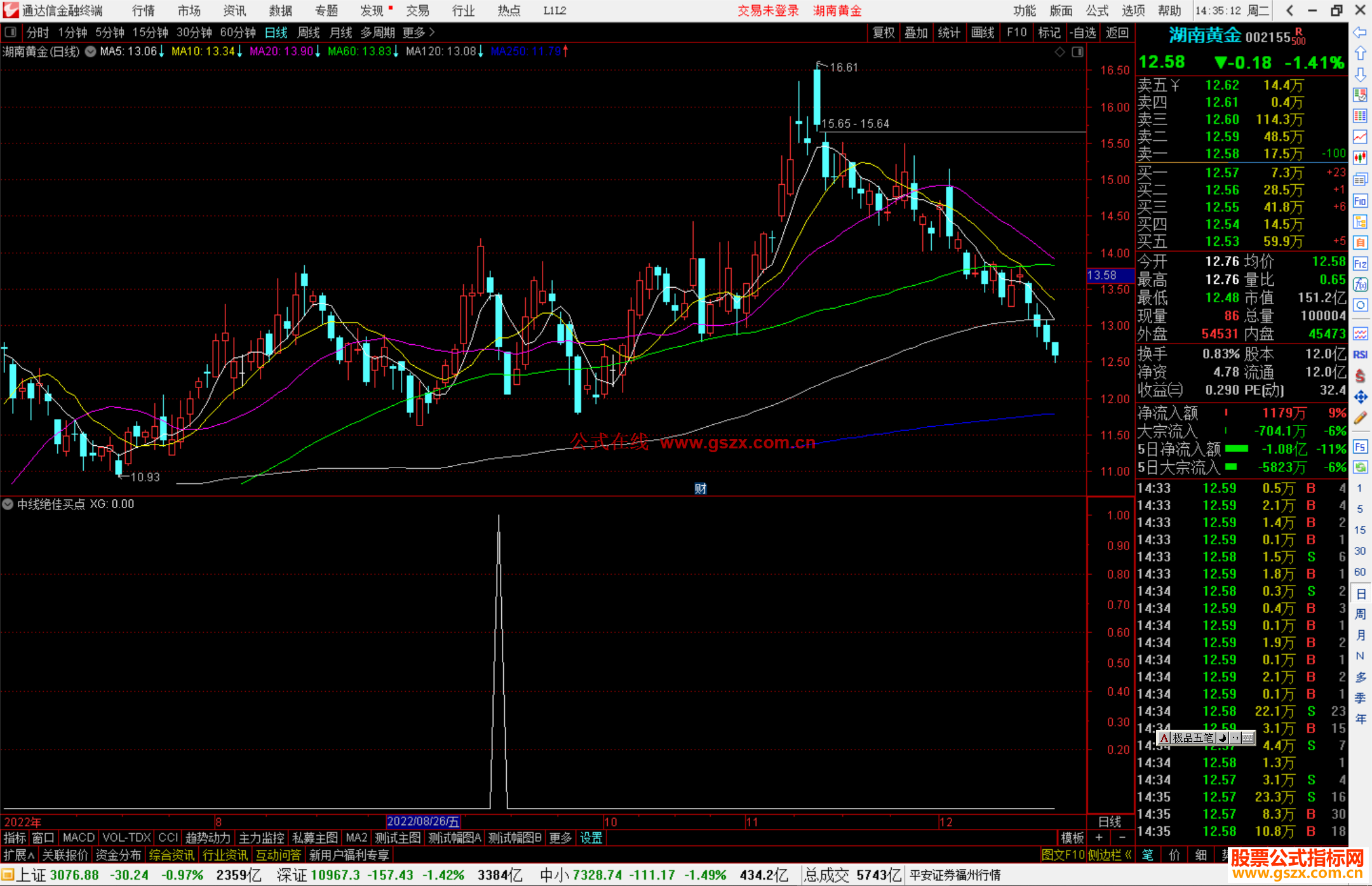Click the RSI indicator icon in right sidebar
The width and height of the screenshot is (1372, 886).
1360,354
